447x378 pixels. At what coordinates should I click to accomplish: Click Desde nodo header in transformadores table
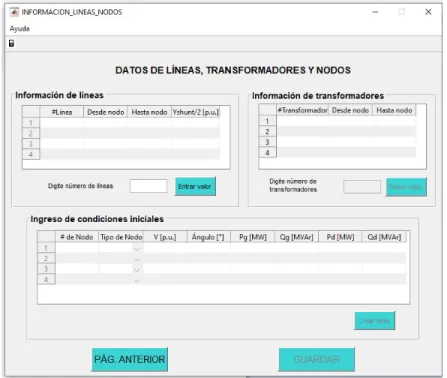pyautogui.click(x=350, y=110)
